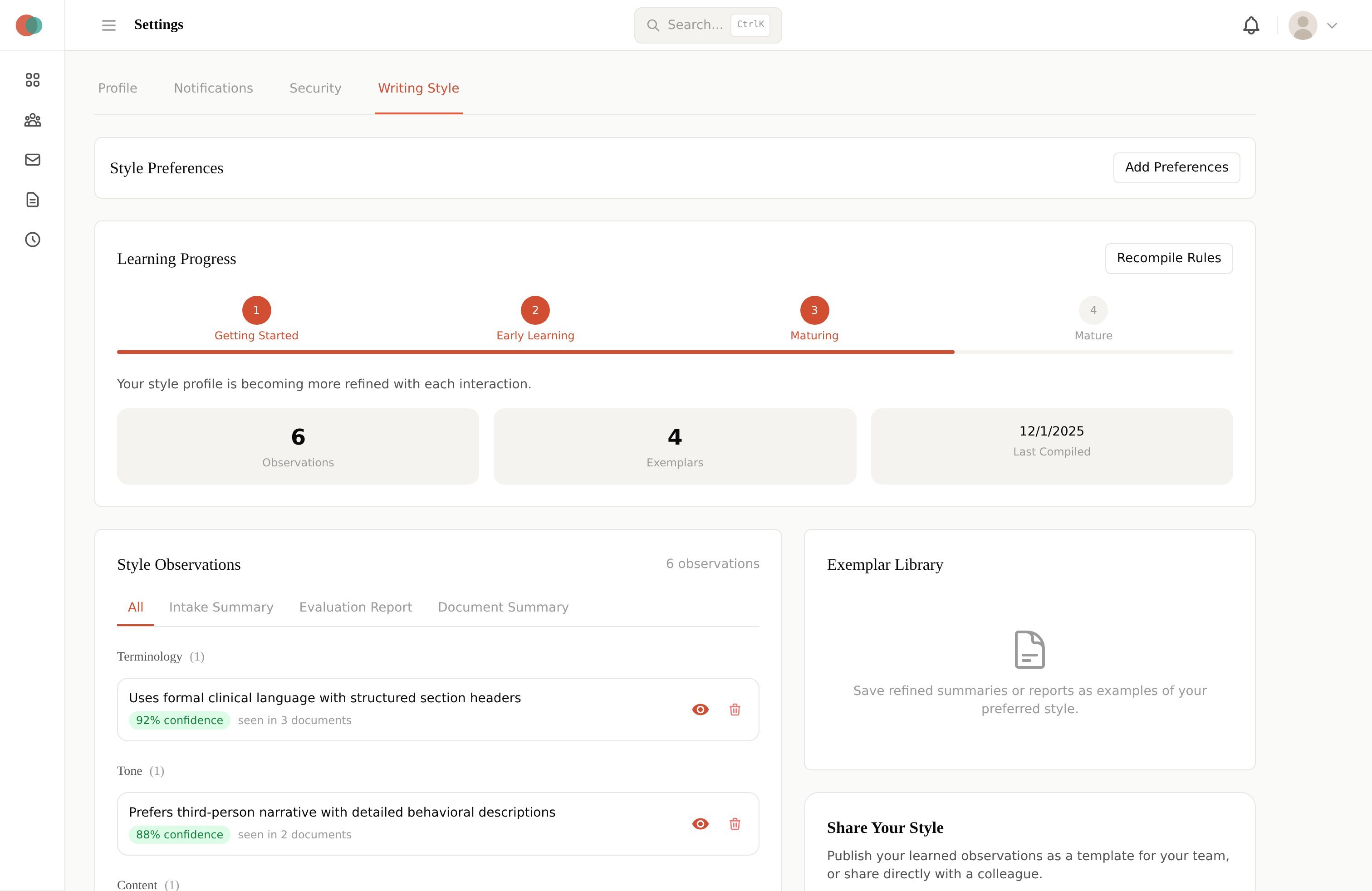1372x891 pixels.
Task: Click inside the Search input field
Action: (x=697, y=25)
